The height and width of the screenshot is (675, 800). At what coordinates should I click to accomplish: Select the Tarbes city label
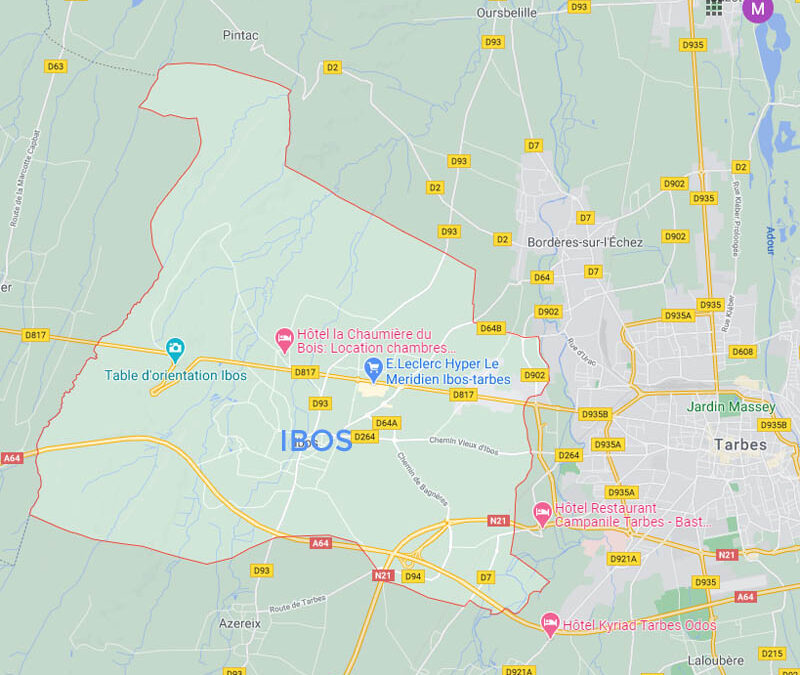(740, 445)
